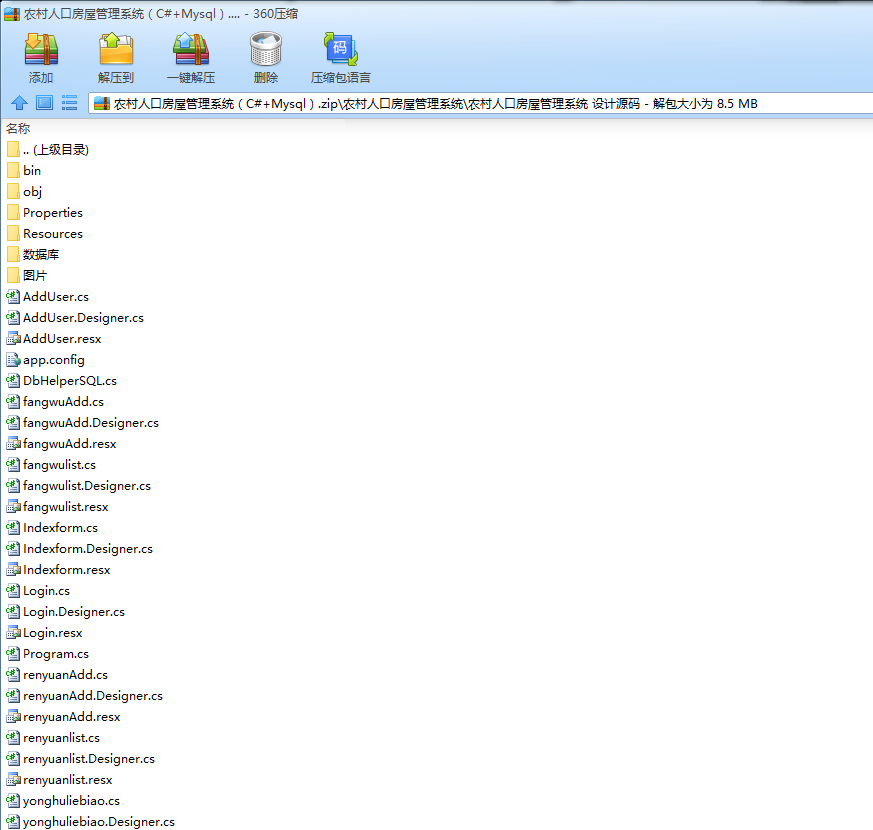Image resolution: width=873 pixels, height=830 pixels.
Task: Select the 数据库 folder icon
Action: [13, 254]
